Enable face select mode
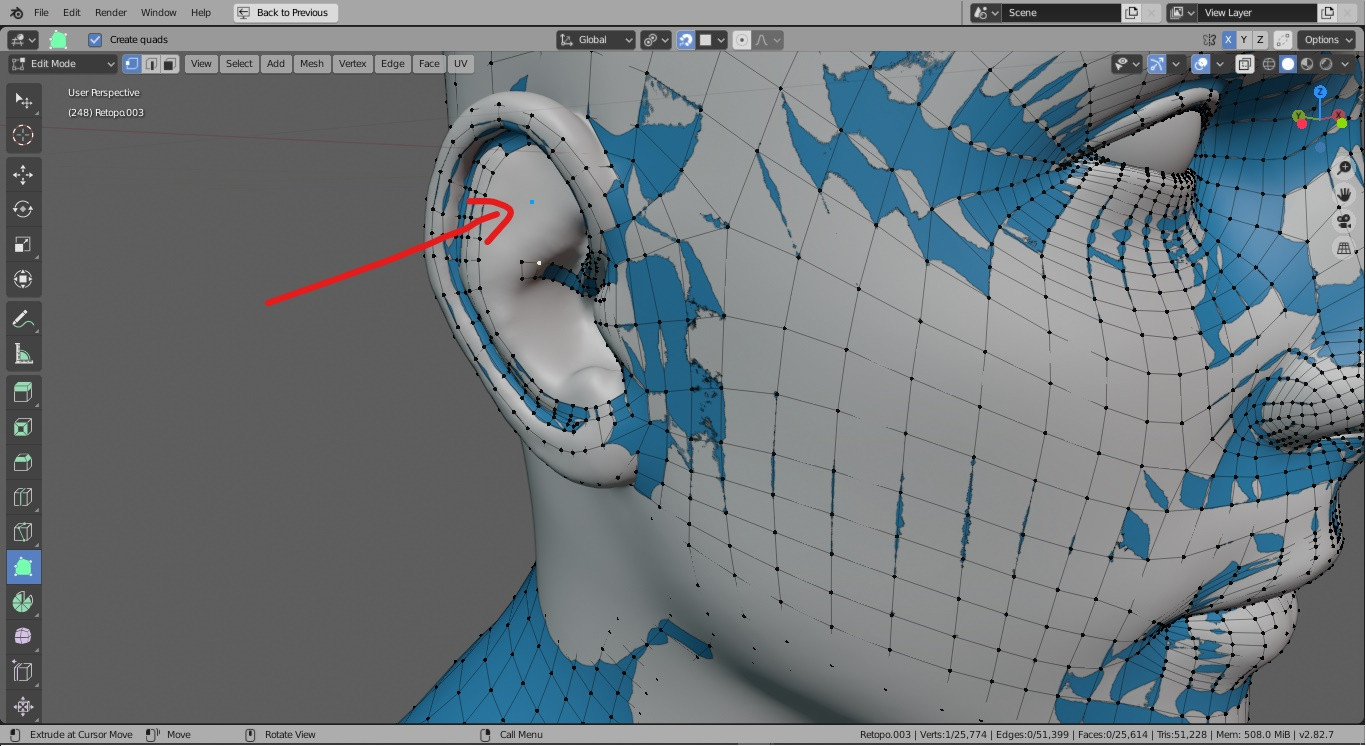 (x=169, y=64)
